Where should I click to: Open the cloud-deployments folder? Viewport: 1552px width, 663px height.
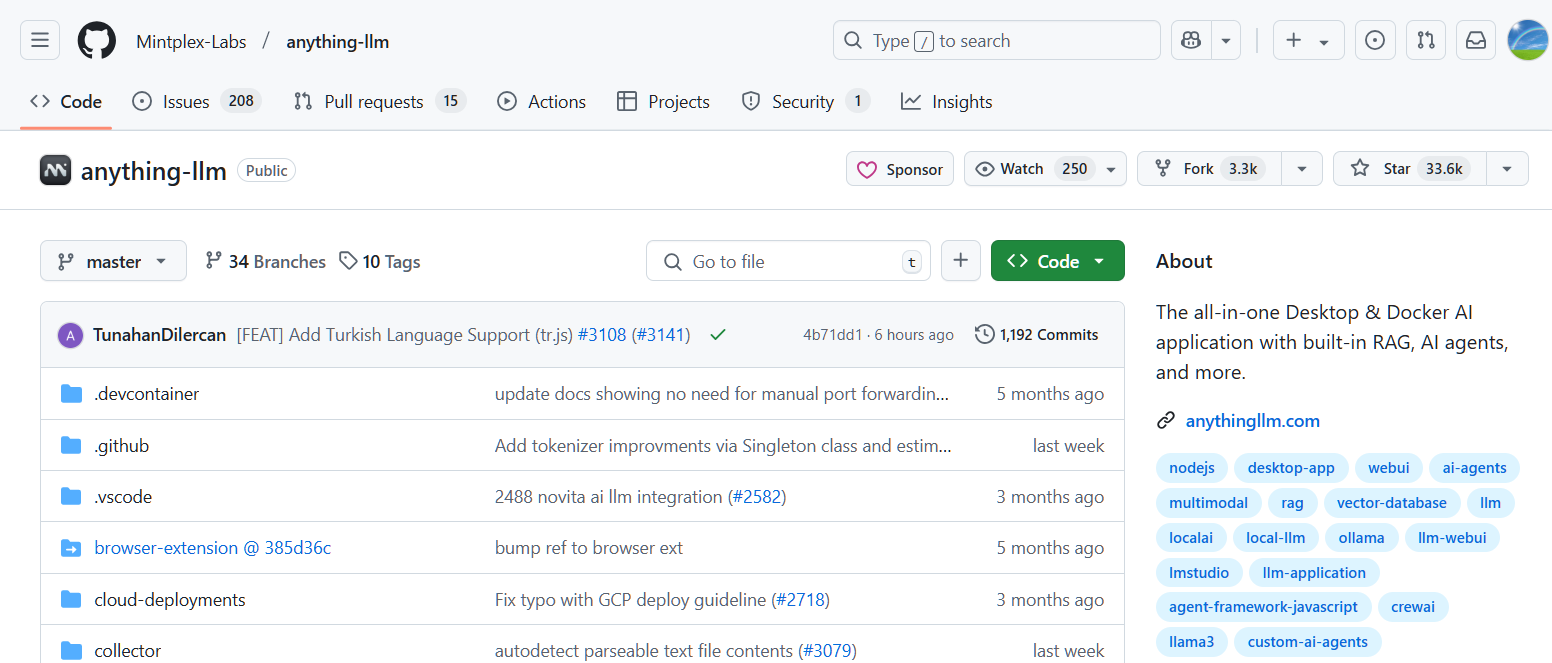[170, 600]
